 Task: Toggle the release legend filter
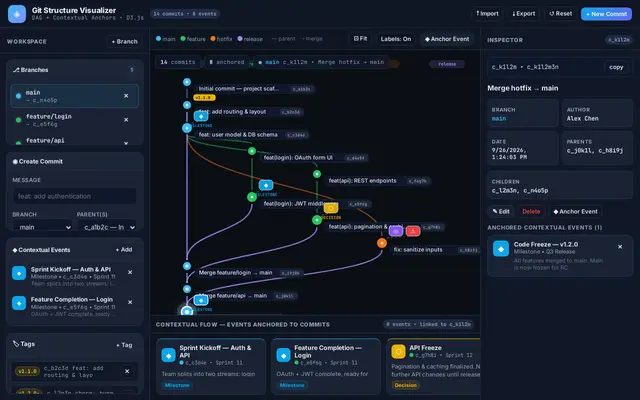250,39
